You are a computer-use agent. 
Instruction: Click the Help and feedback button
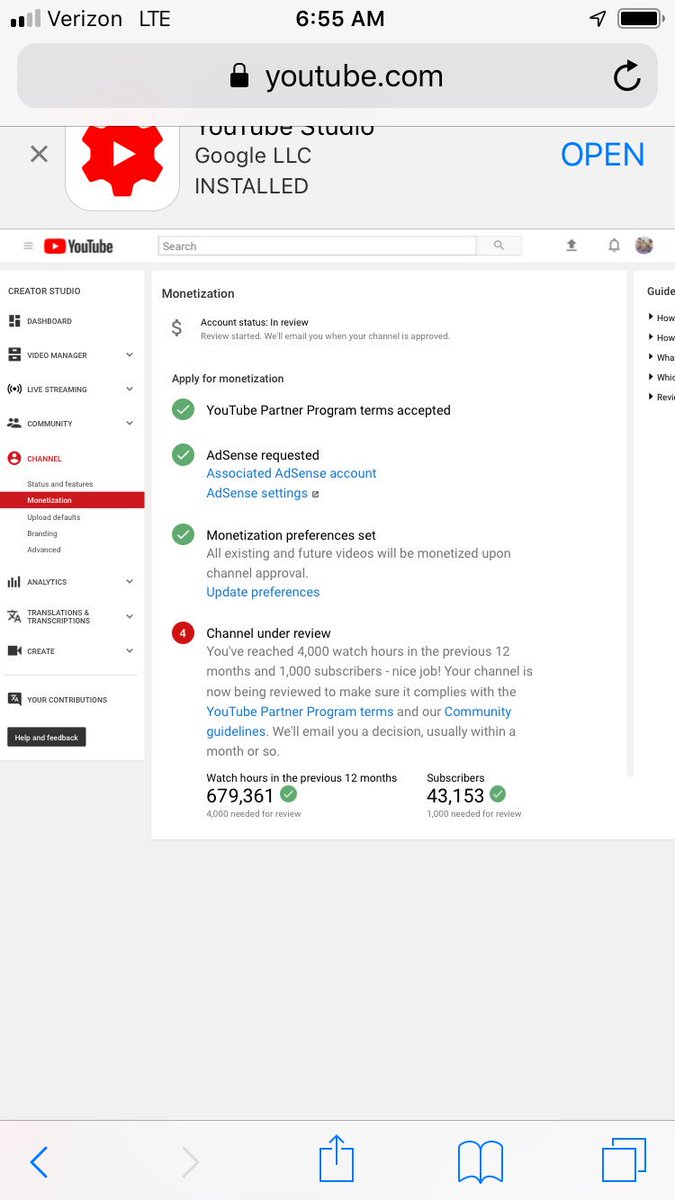[46, 737]
